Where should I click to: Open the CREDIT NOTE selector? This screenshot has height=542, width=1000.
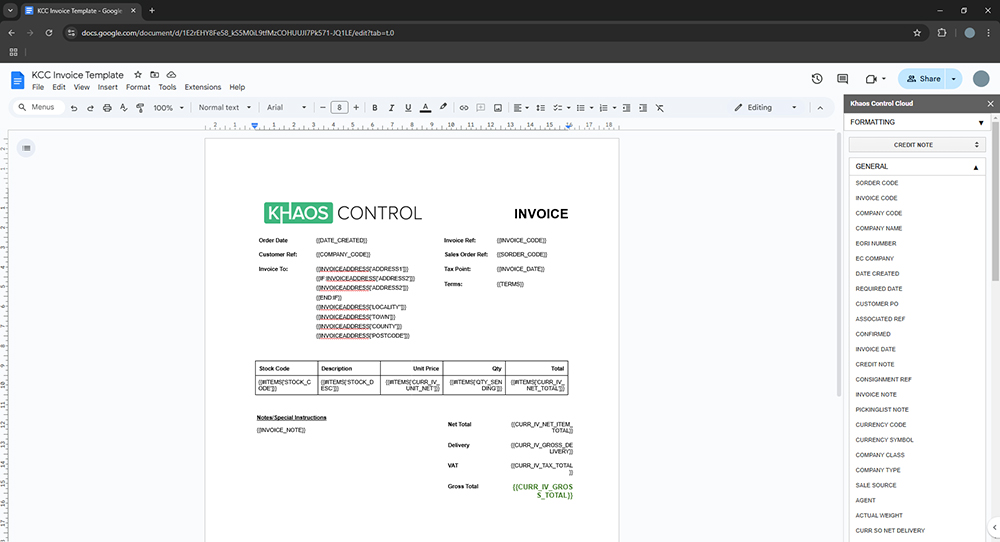pos(917,145)
